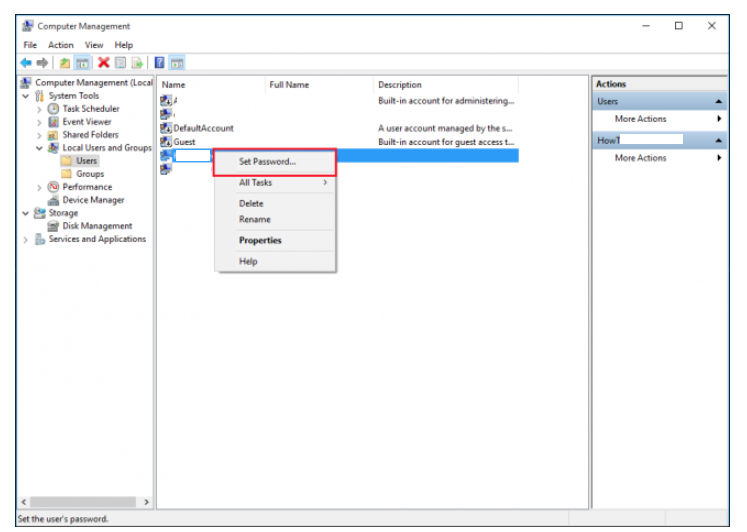Toggle the Show/Hide Console Tree icon
Viewport: 747px width, 532px height.
click(x=82, y=63)
